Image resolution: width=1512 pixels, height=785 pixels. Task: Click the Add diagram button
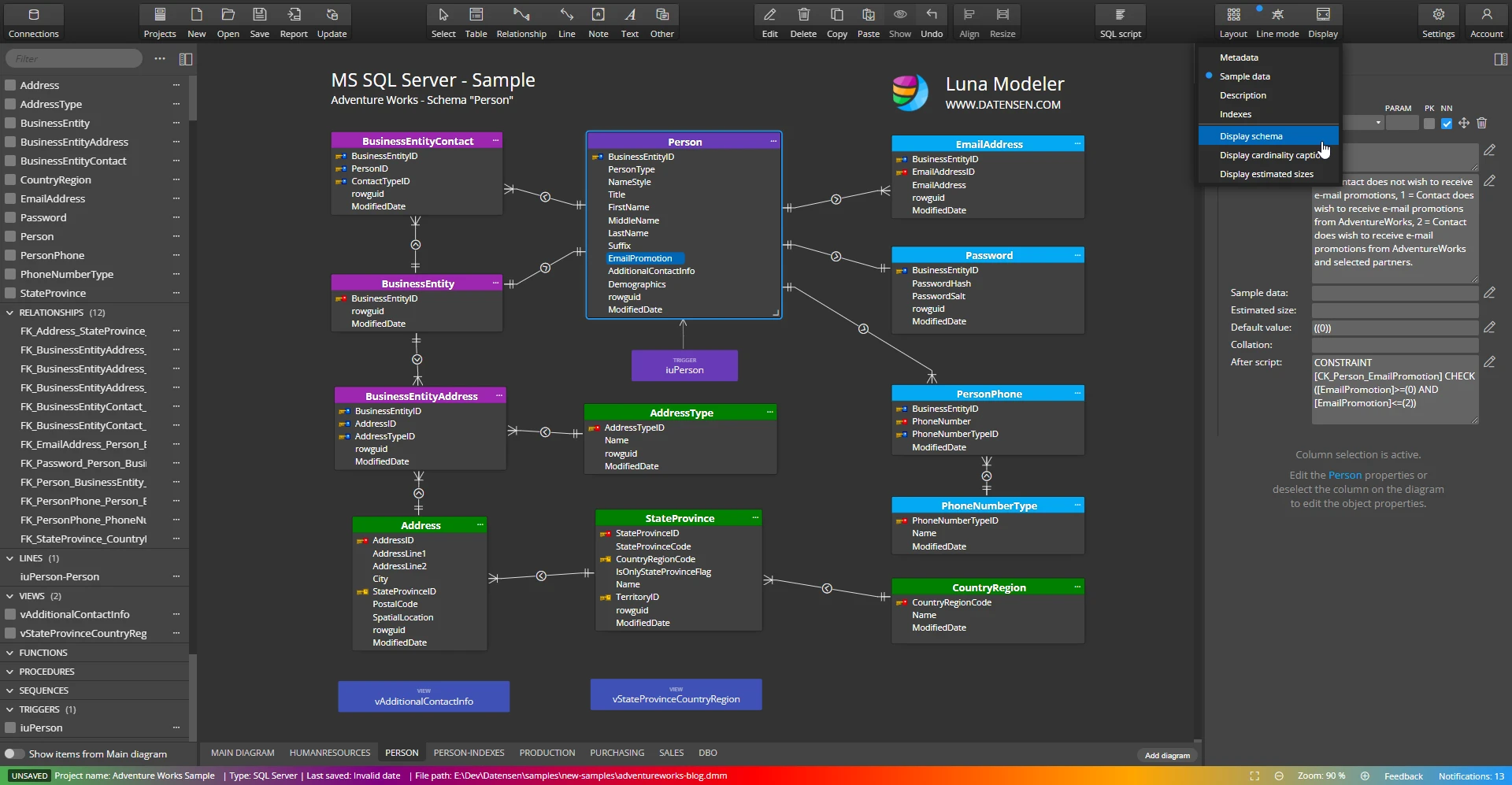[1167, 755]
